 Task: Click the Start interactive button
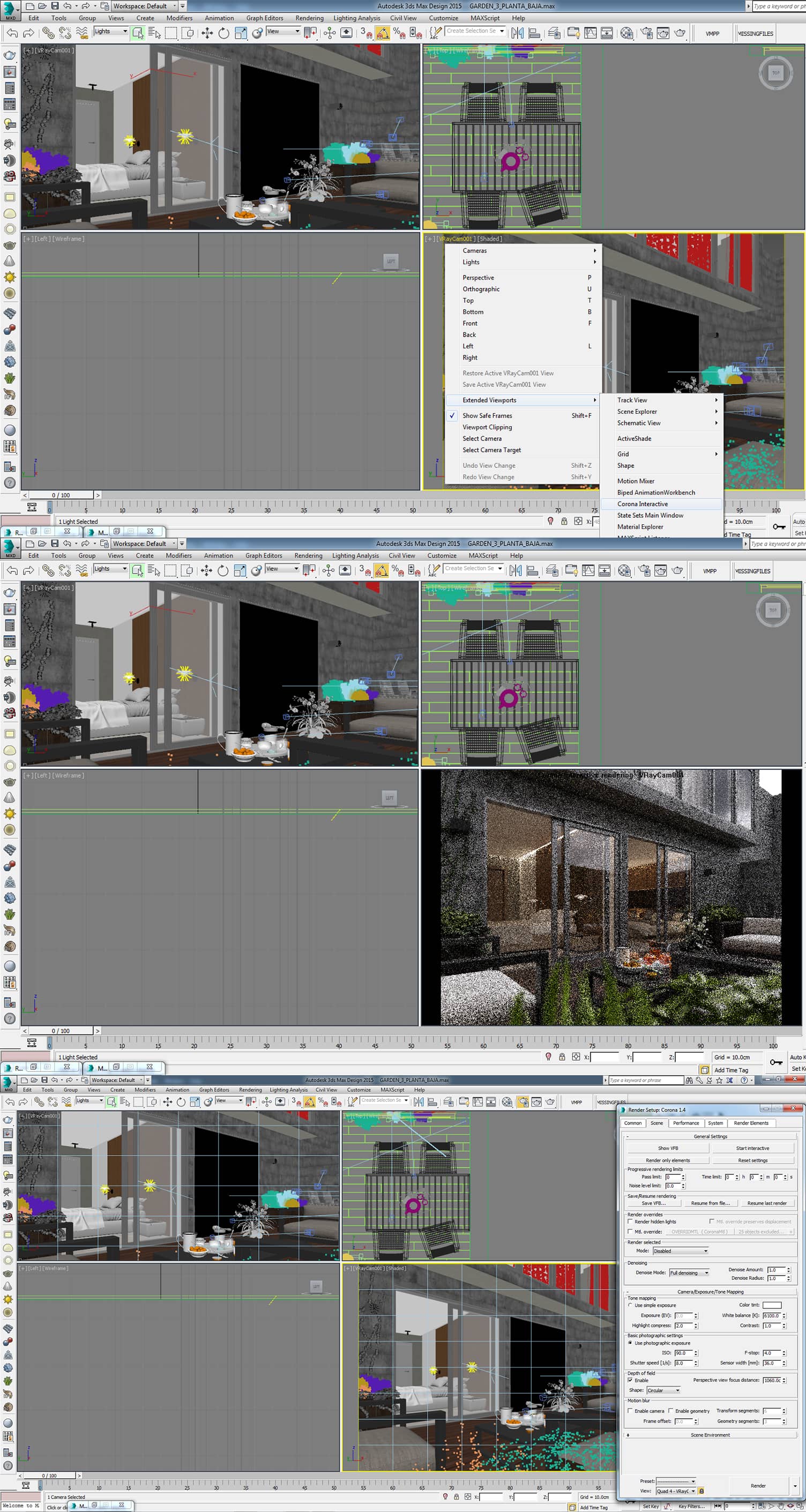tap(752, 1148)
